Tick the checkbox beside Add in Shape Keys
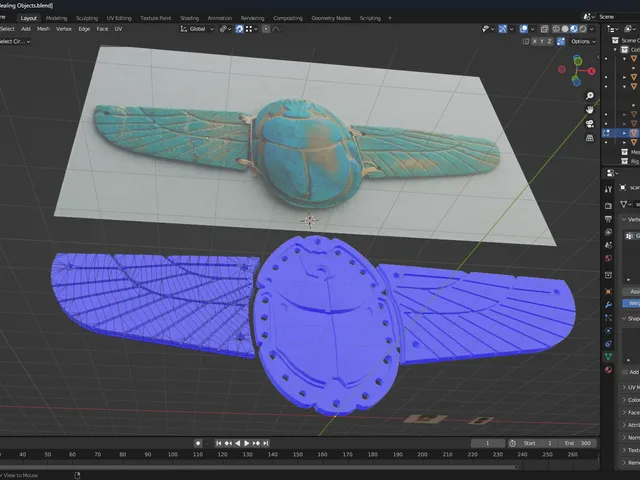The height and width of the screenshot is (480, 640). tap(625, 372)
